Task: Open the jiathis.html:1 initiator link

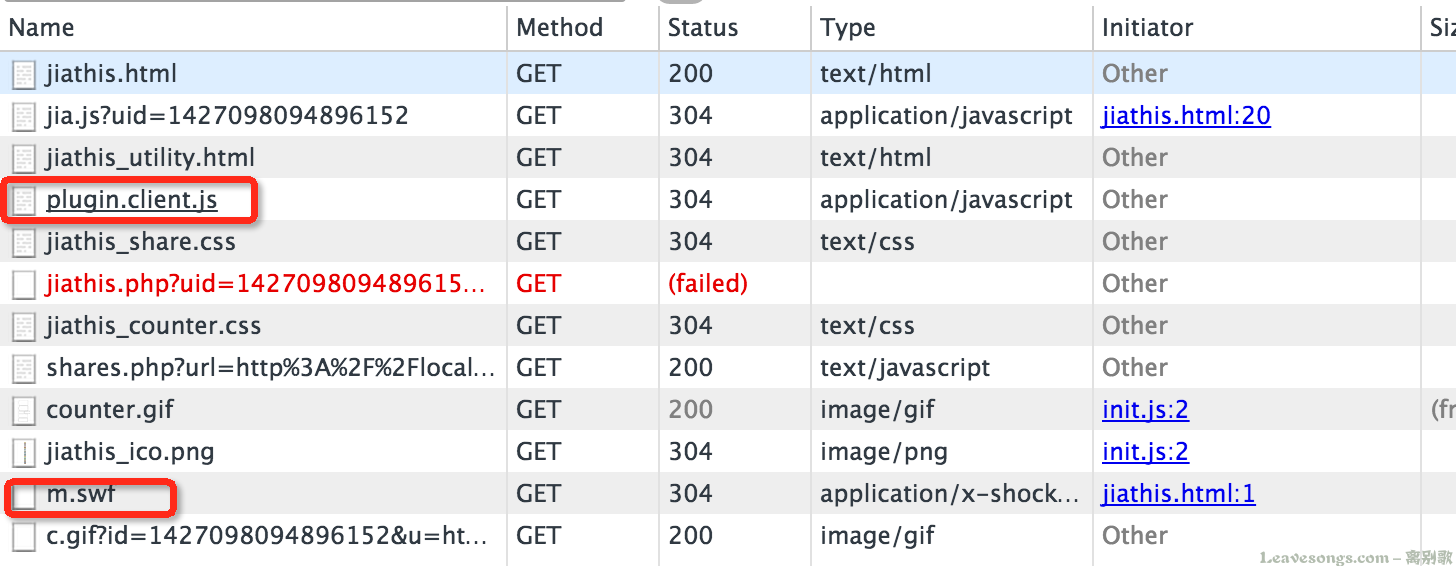Action: pos(1178,494)
